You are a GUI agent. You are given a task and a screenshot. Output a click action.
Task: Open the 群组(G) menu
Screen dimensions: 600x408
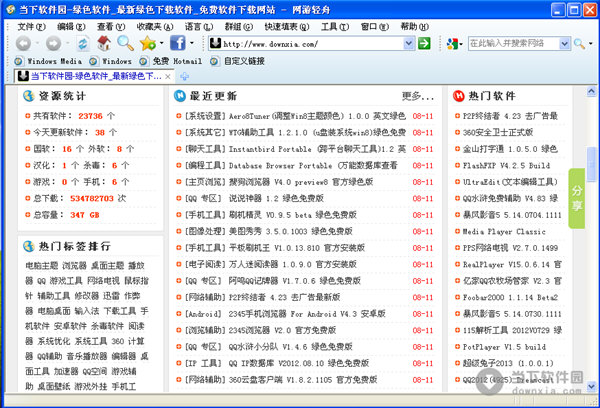[x=239, y=26]
